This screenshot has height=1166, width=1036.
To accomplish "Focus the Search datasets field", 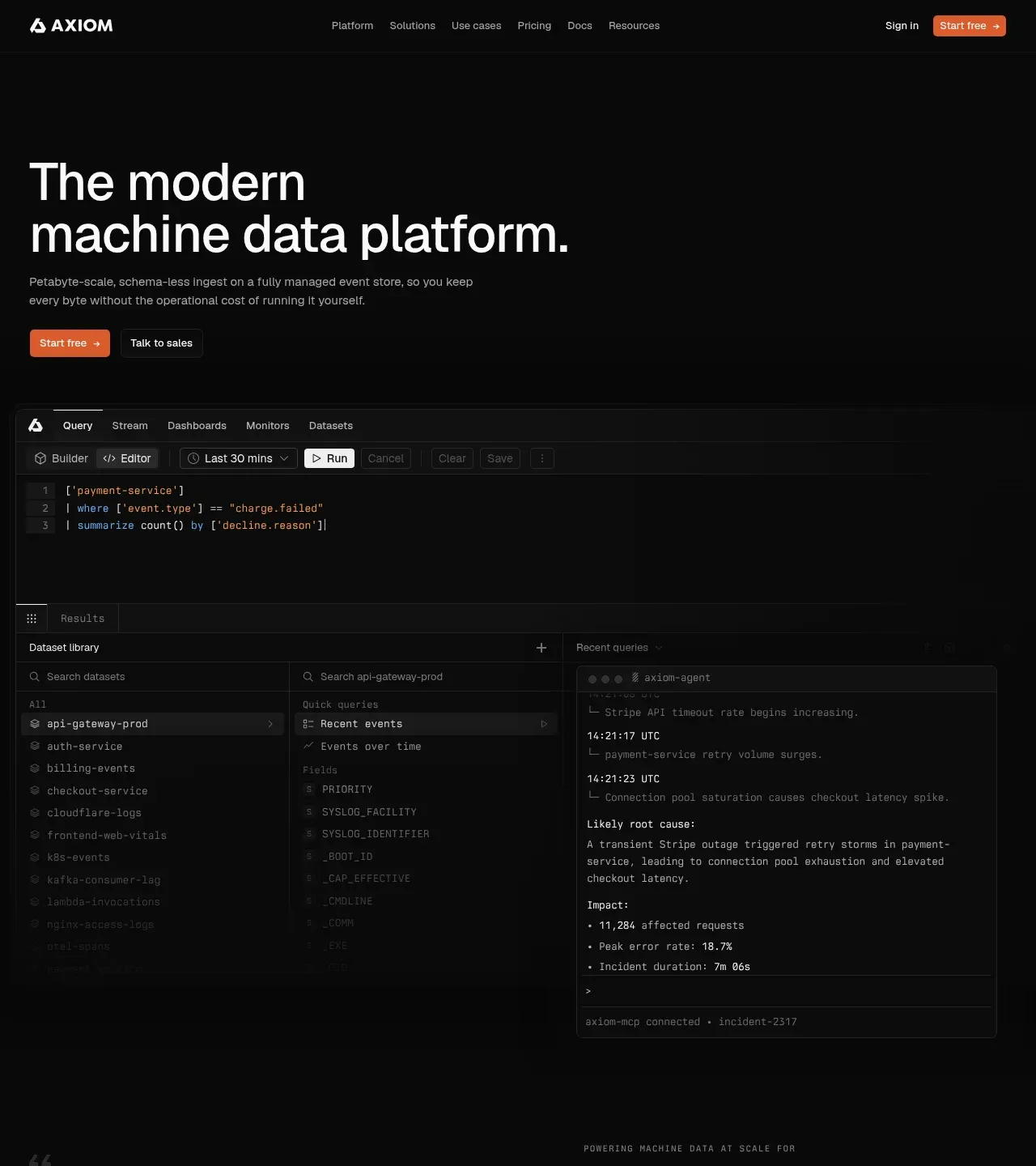I will click(x=153, y=677).
